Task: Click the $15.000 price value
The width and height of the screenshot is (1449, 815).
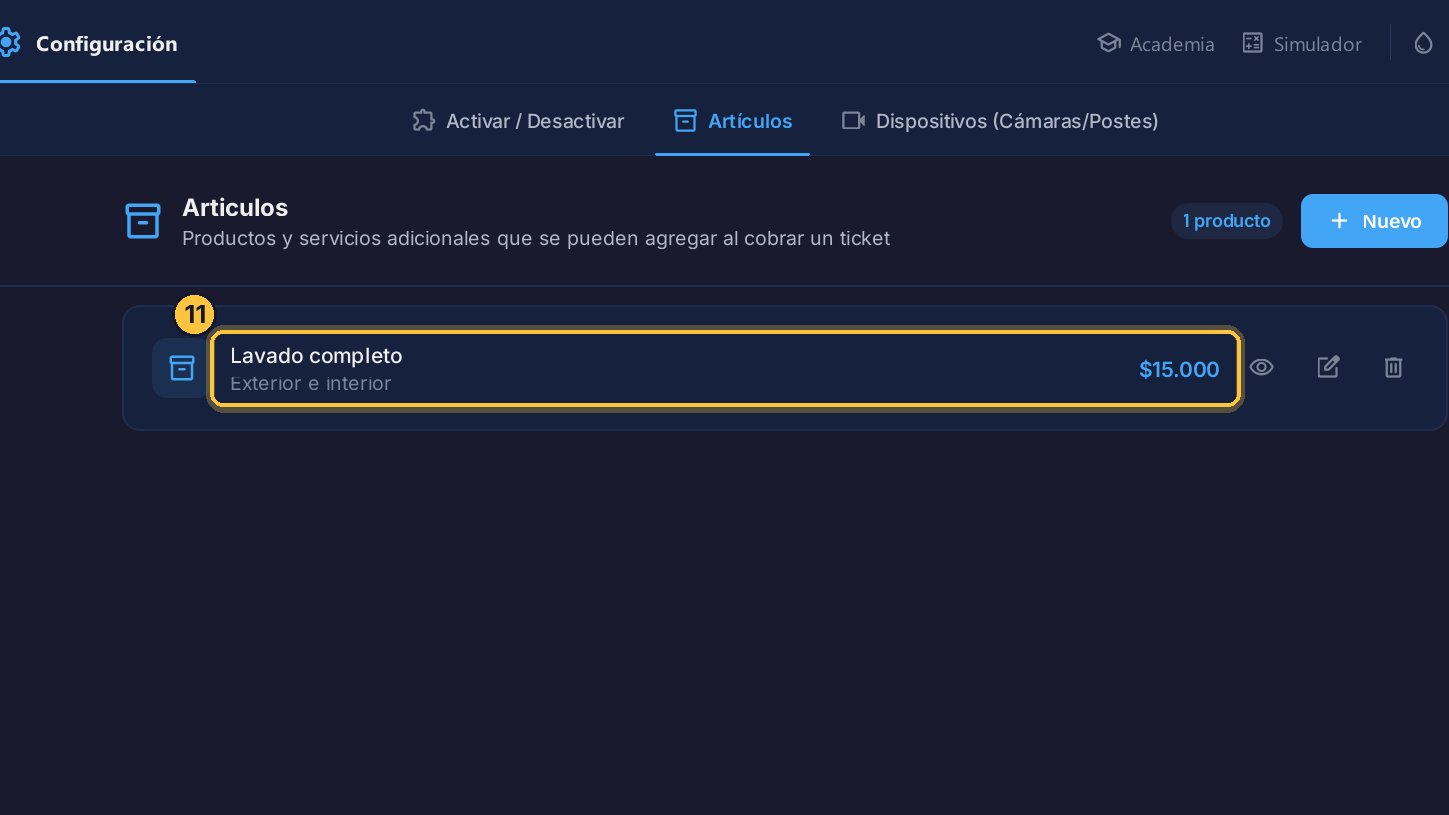Action: [x=1179, y=369]
